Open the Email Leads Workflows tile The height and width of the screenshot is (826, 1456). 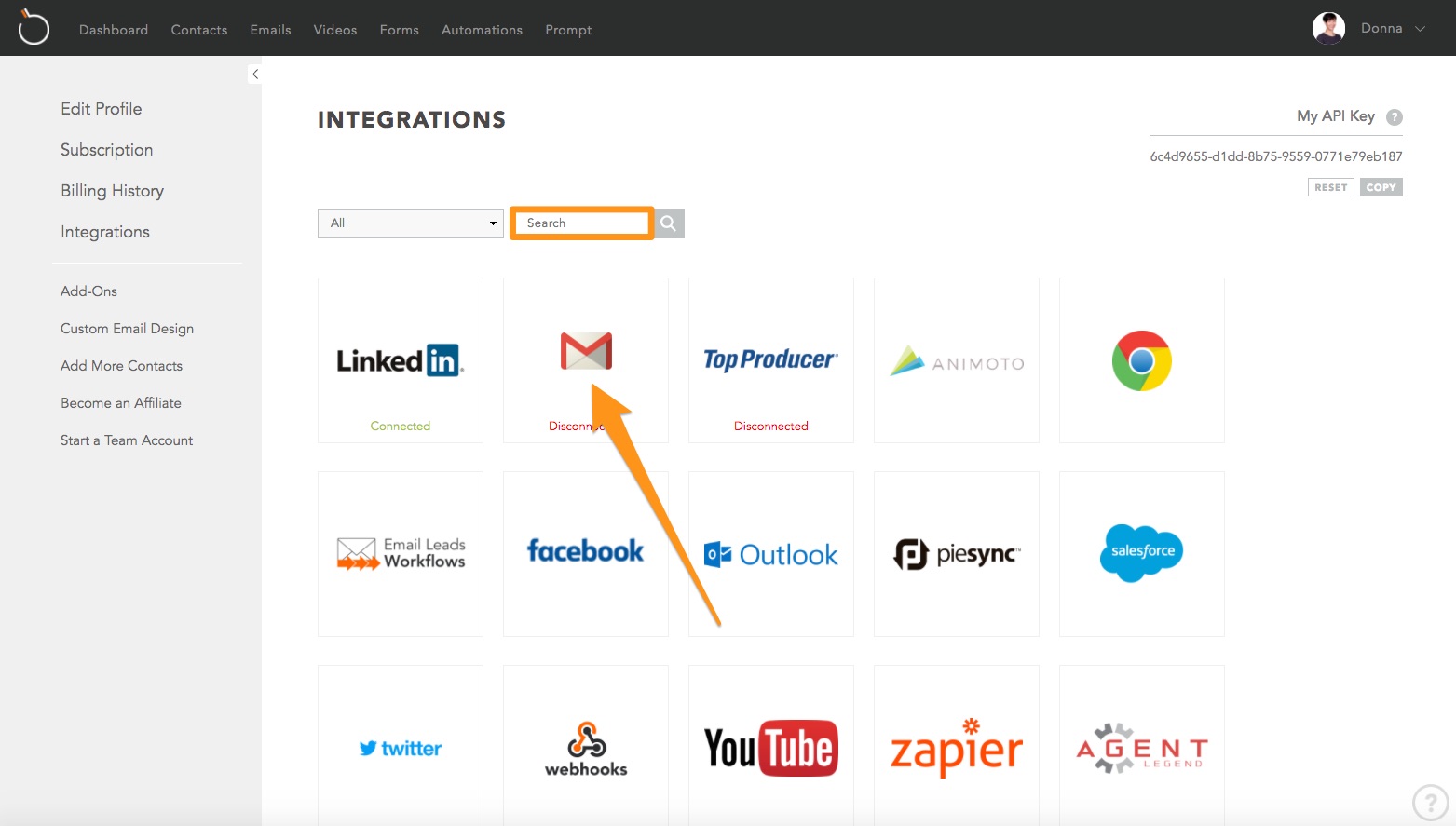tap(401, 554)
